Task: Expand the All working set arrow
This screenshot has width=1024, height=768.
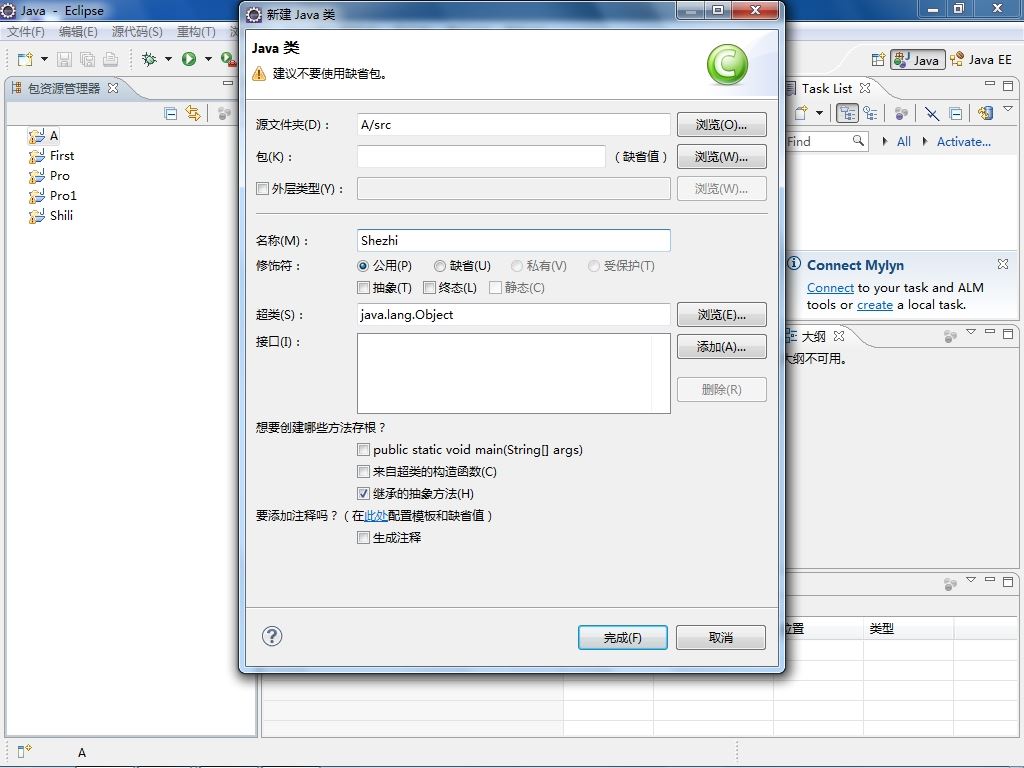Action: pos(884,141)
